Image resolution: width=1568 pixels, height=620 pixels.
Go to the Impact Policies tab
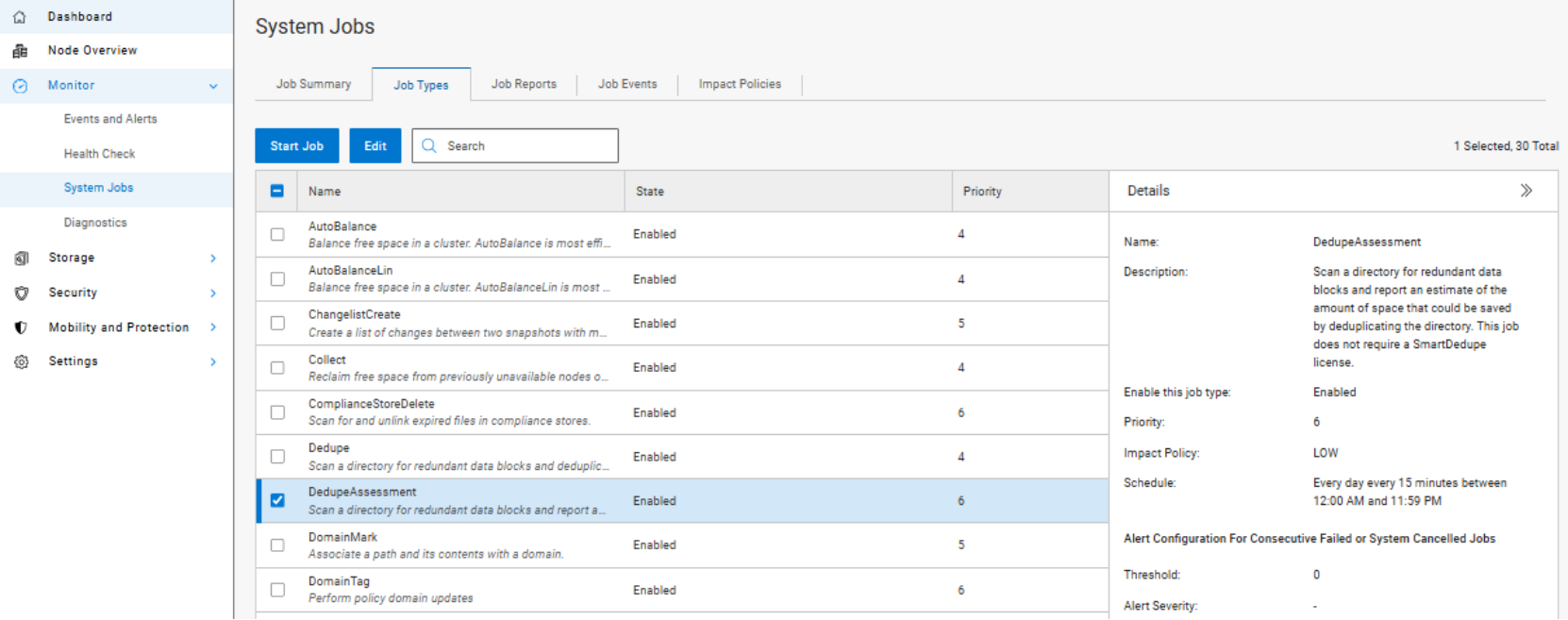click(740, 84)
